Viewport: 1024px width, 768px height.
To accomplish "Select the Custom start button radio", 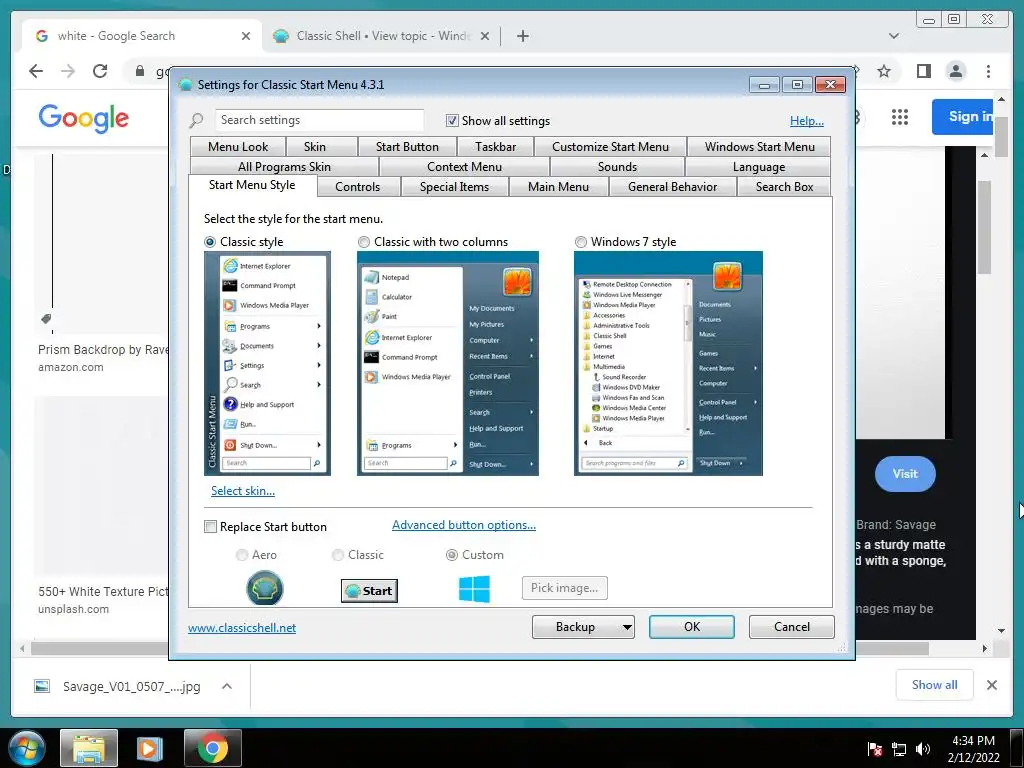I will pos(451,554).
